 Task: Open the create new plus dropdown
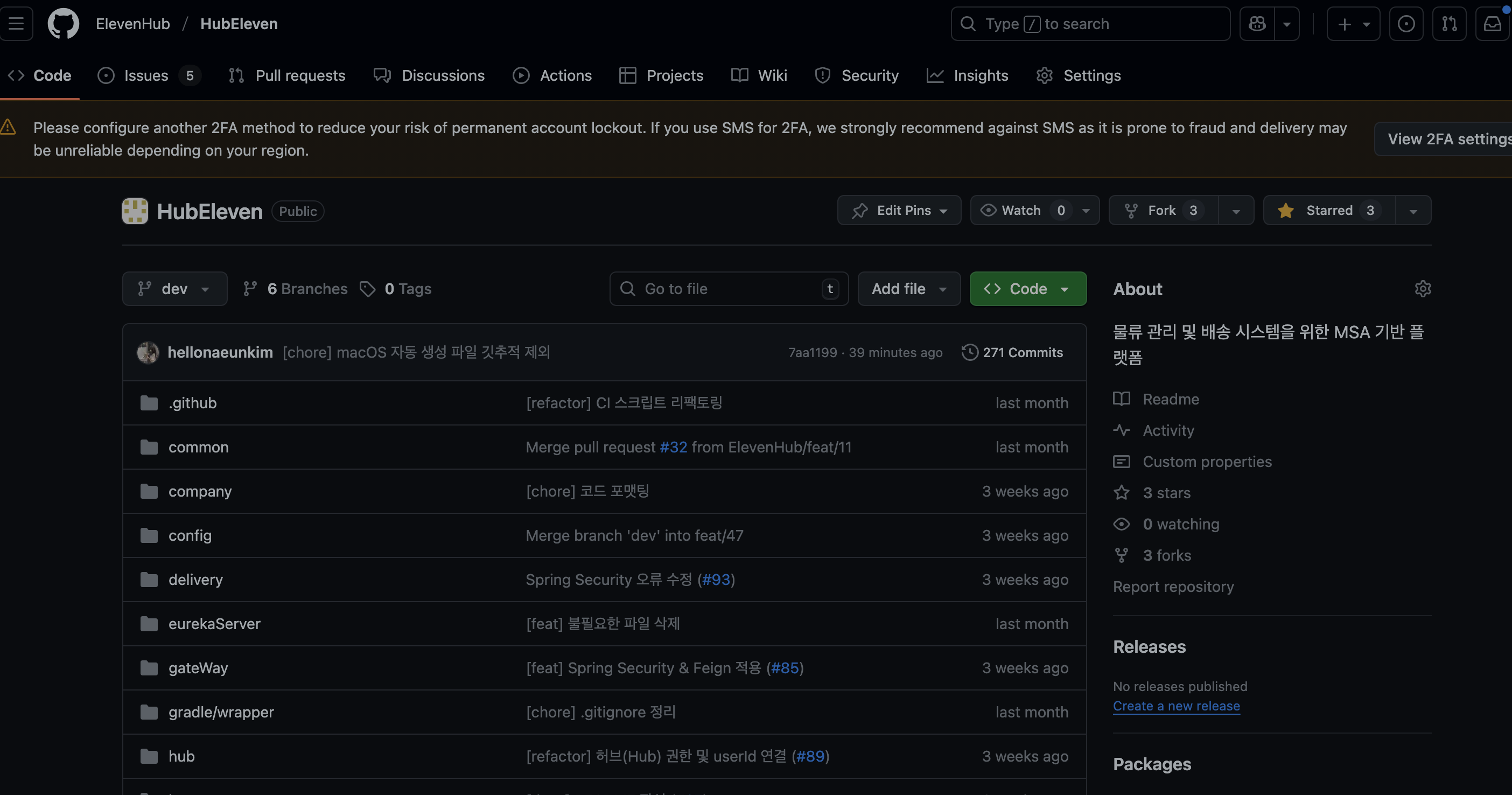click(x=1354, y=24)
